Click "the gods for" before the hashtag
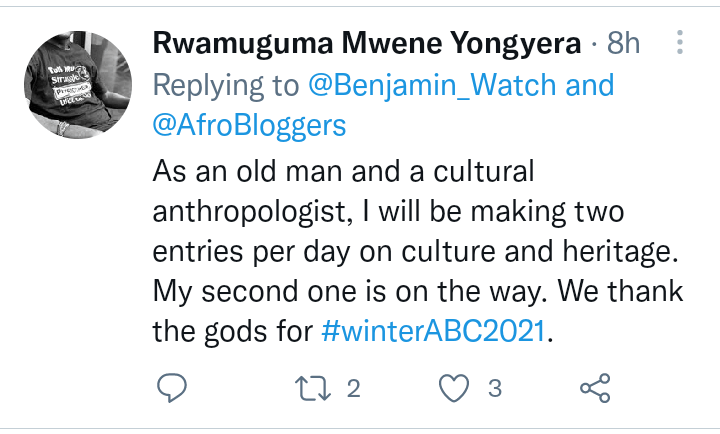The image size is (720, 434). click(233, 332)
